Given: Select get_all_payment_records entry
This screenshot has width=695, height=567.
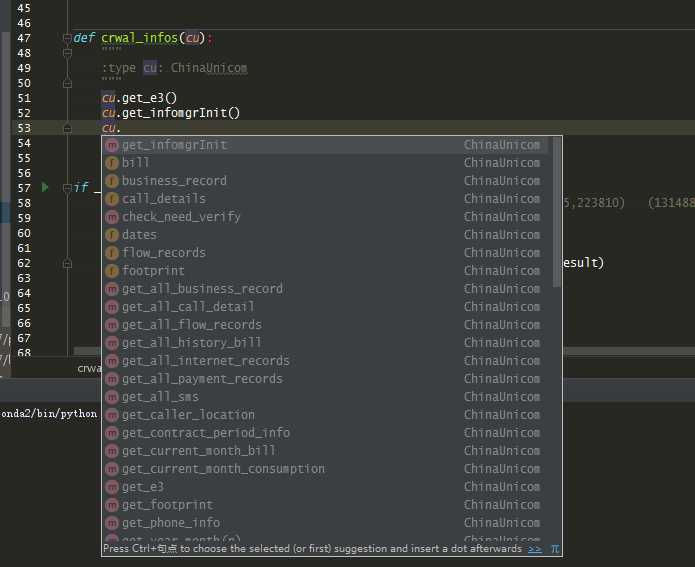Looking at the screenshot, I should point(325,379).
